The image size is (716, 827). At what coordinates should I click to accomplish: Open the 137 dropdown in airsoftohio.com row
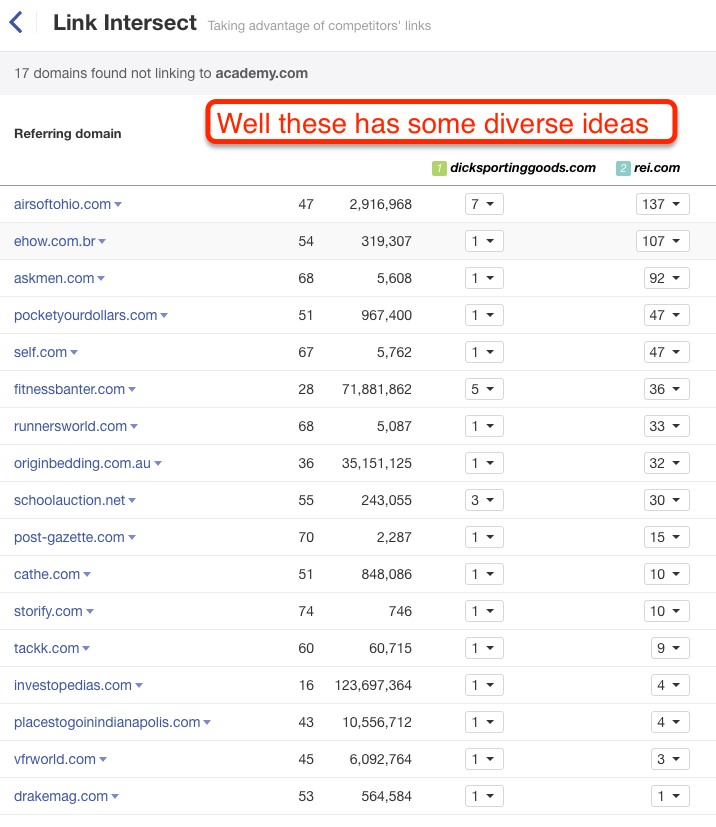[x=662, y=204]
